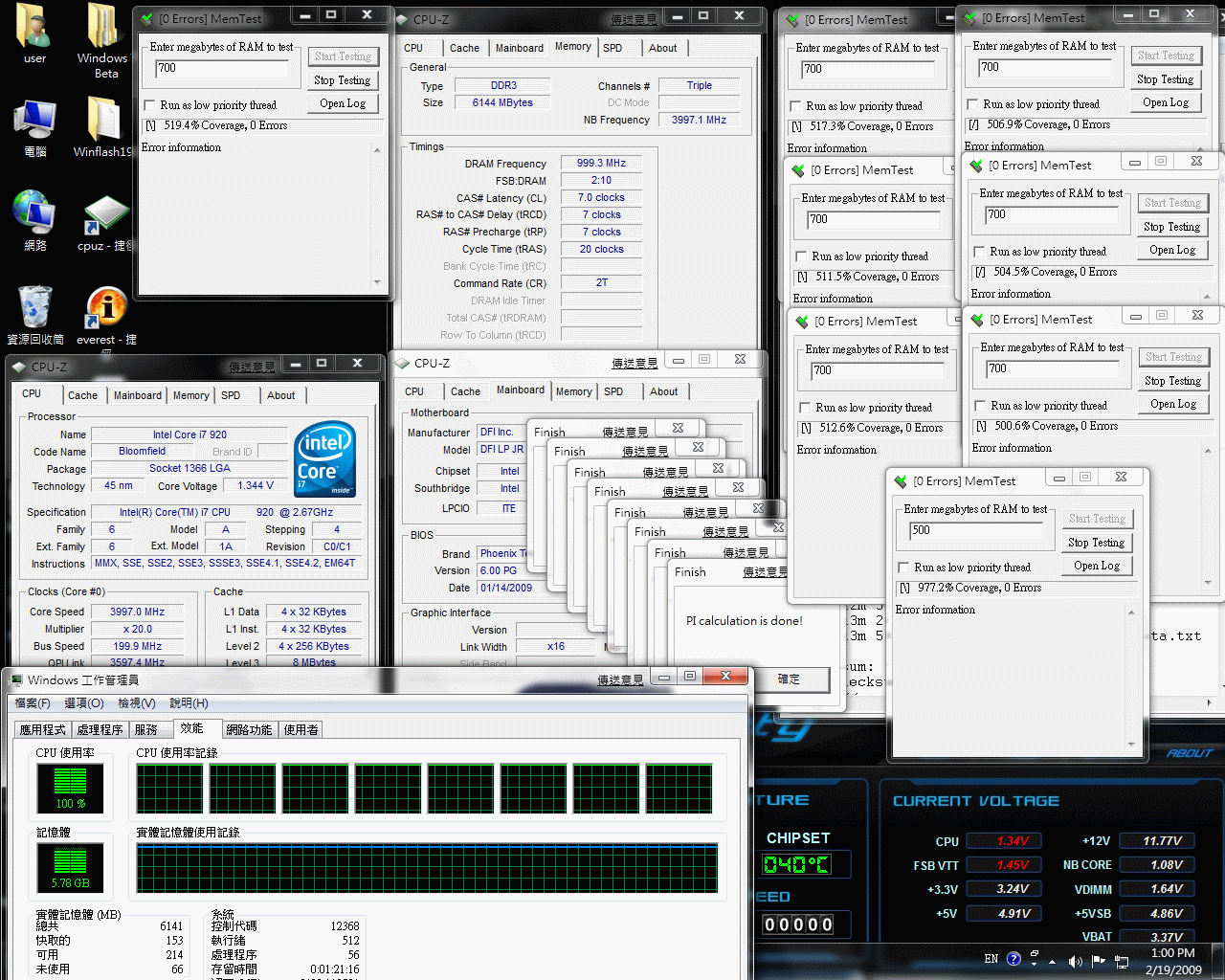Click Open Log in 977.2% MemTest window
The image size is (1225, 980).
(1097, 566)
